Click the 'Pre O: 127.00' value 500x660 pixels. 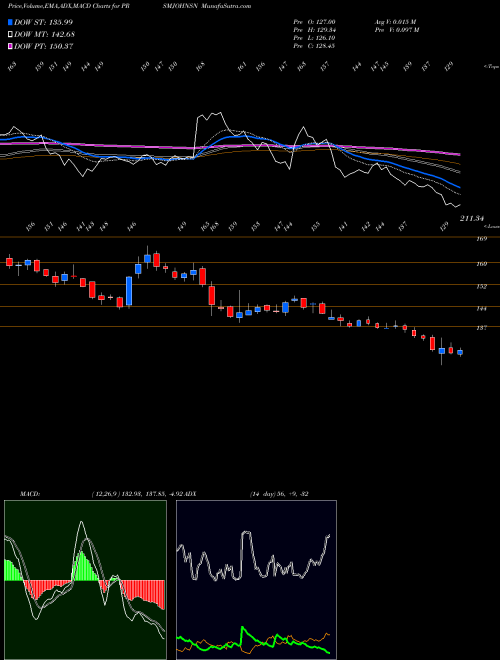[314, 22]
